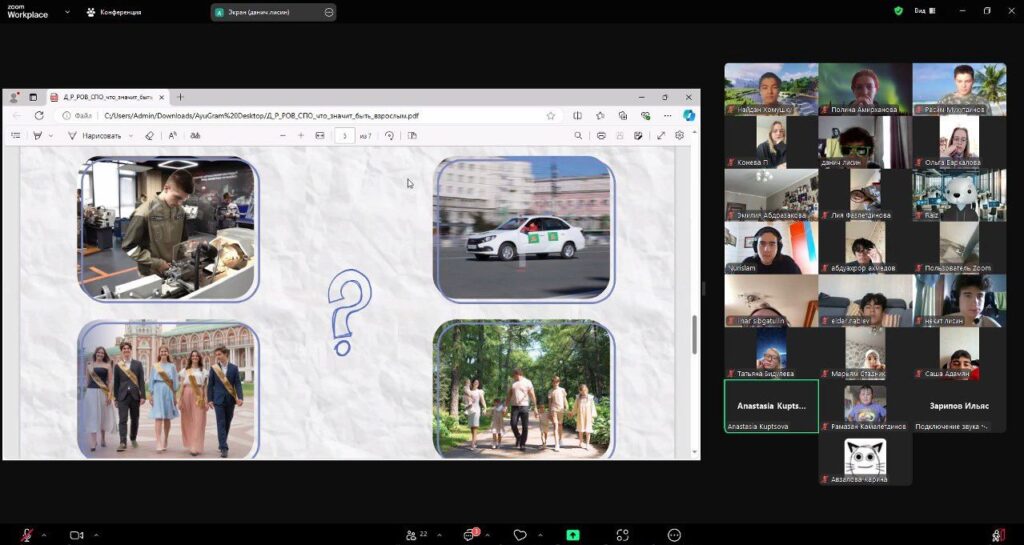
Task: Unmute the microphone in Zoom toolbar
Action: click(x=27, y=535)
